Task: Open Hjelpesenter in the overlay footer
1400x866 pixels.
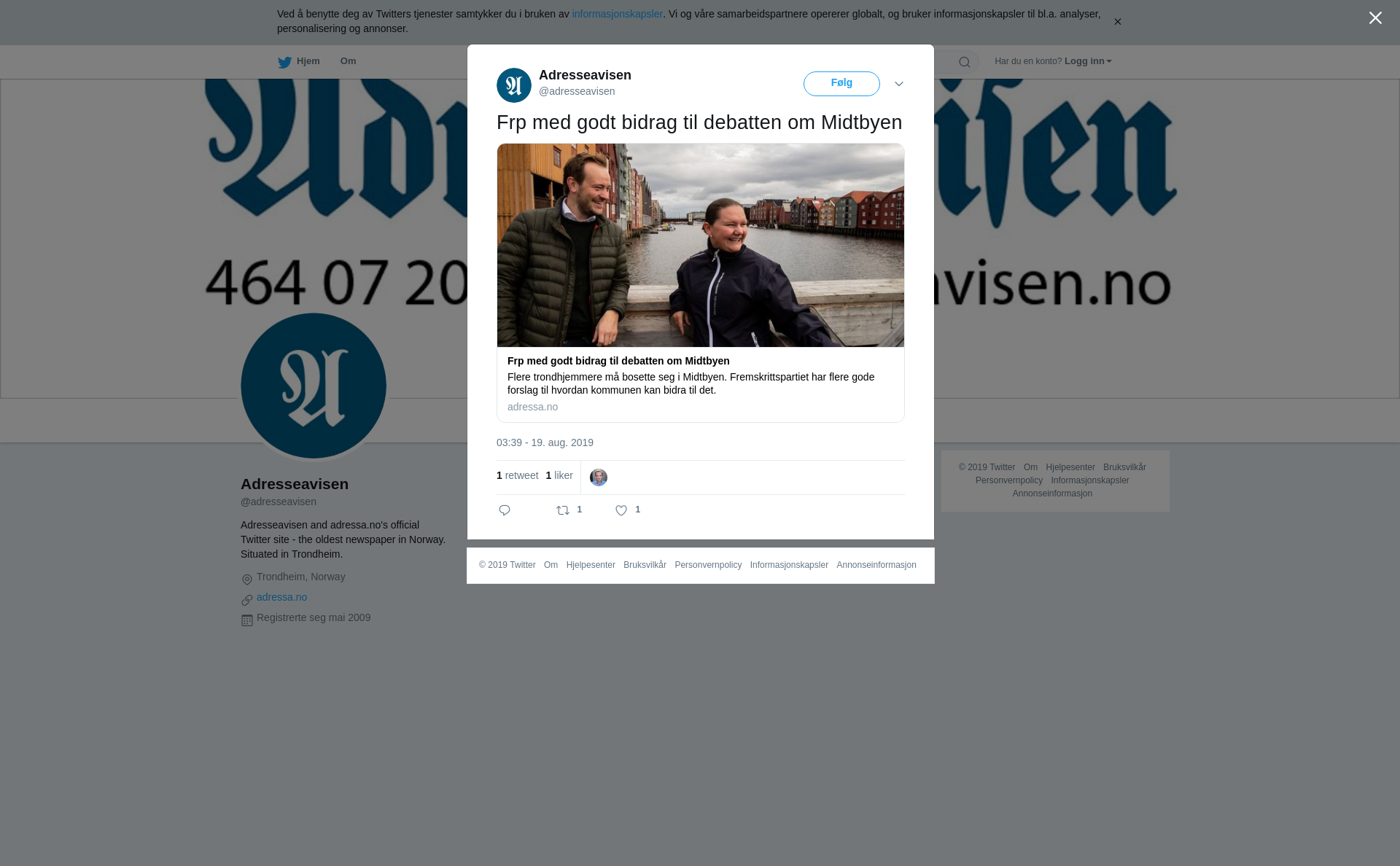Action: [x=591, y=565]
